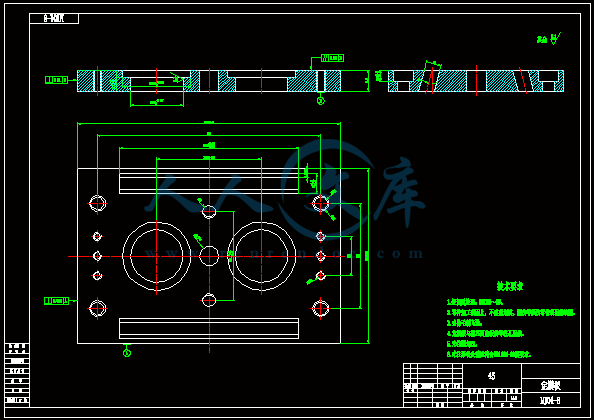Select the small circle above the center hole
Screen dimensions: 594x420
click(x=209, y=212)
